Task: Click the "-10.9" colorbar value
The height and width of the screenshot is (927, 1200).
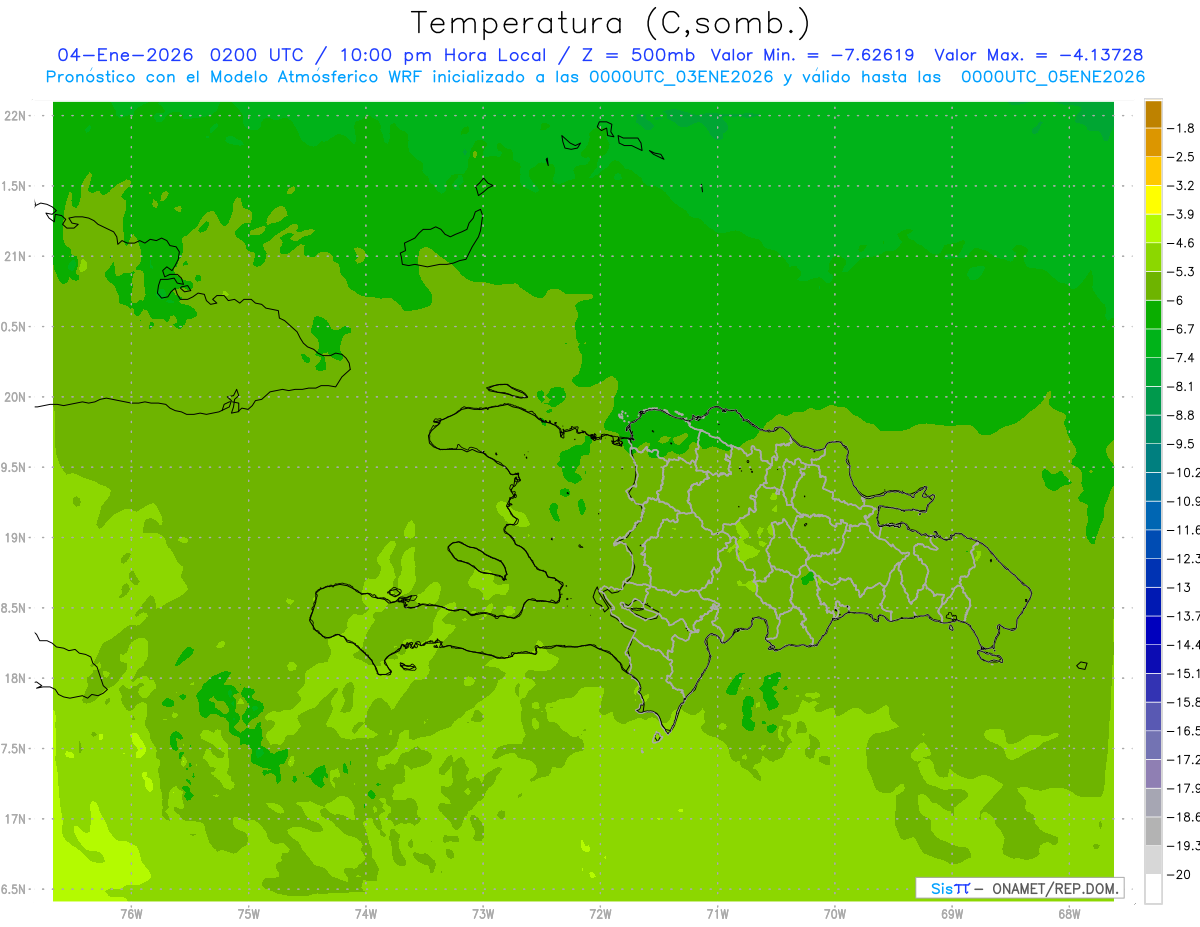Action: (x=1183, y=501)
